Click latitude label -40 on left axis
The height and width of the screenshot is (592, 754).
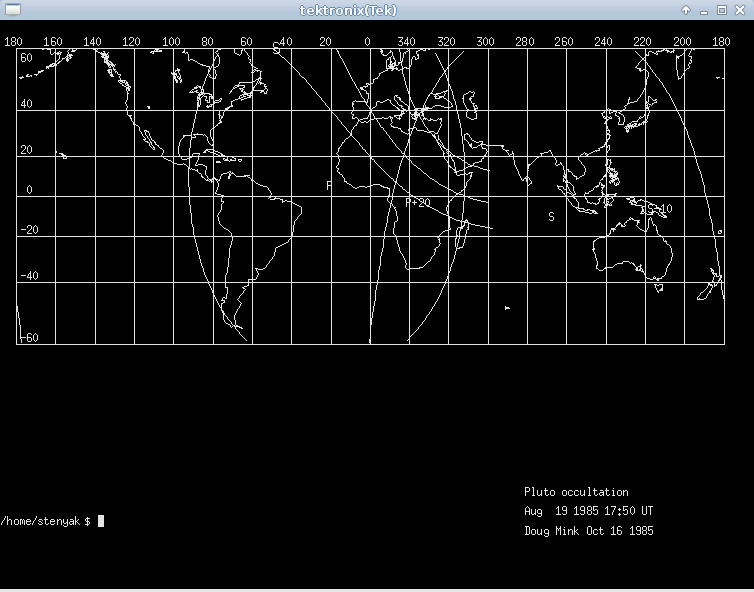pyautogui.click(x=29, y=276)
